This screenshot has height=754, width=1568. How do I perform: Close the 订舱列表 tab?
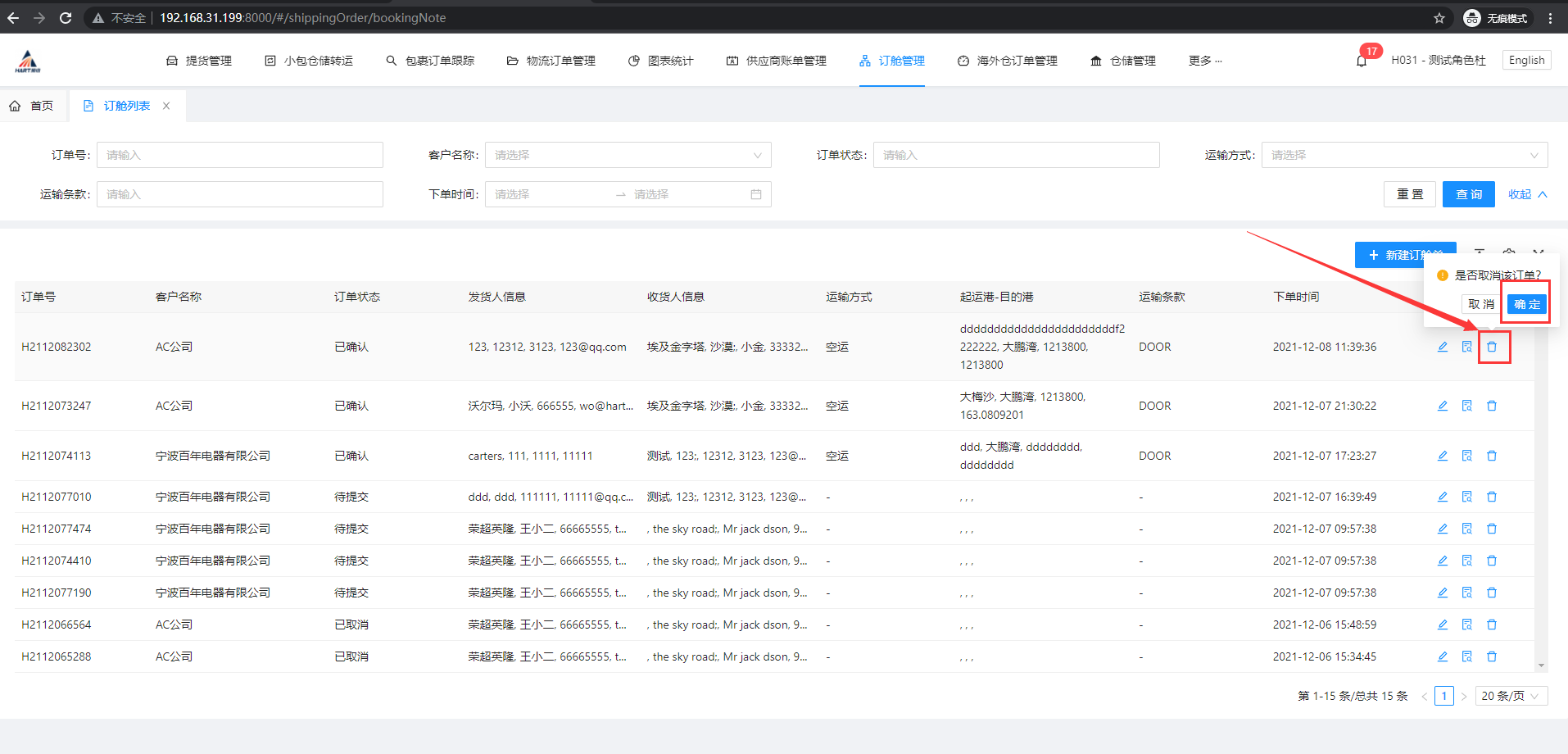[166, 106]
